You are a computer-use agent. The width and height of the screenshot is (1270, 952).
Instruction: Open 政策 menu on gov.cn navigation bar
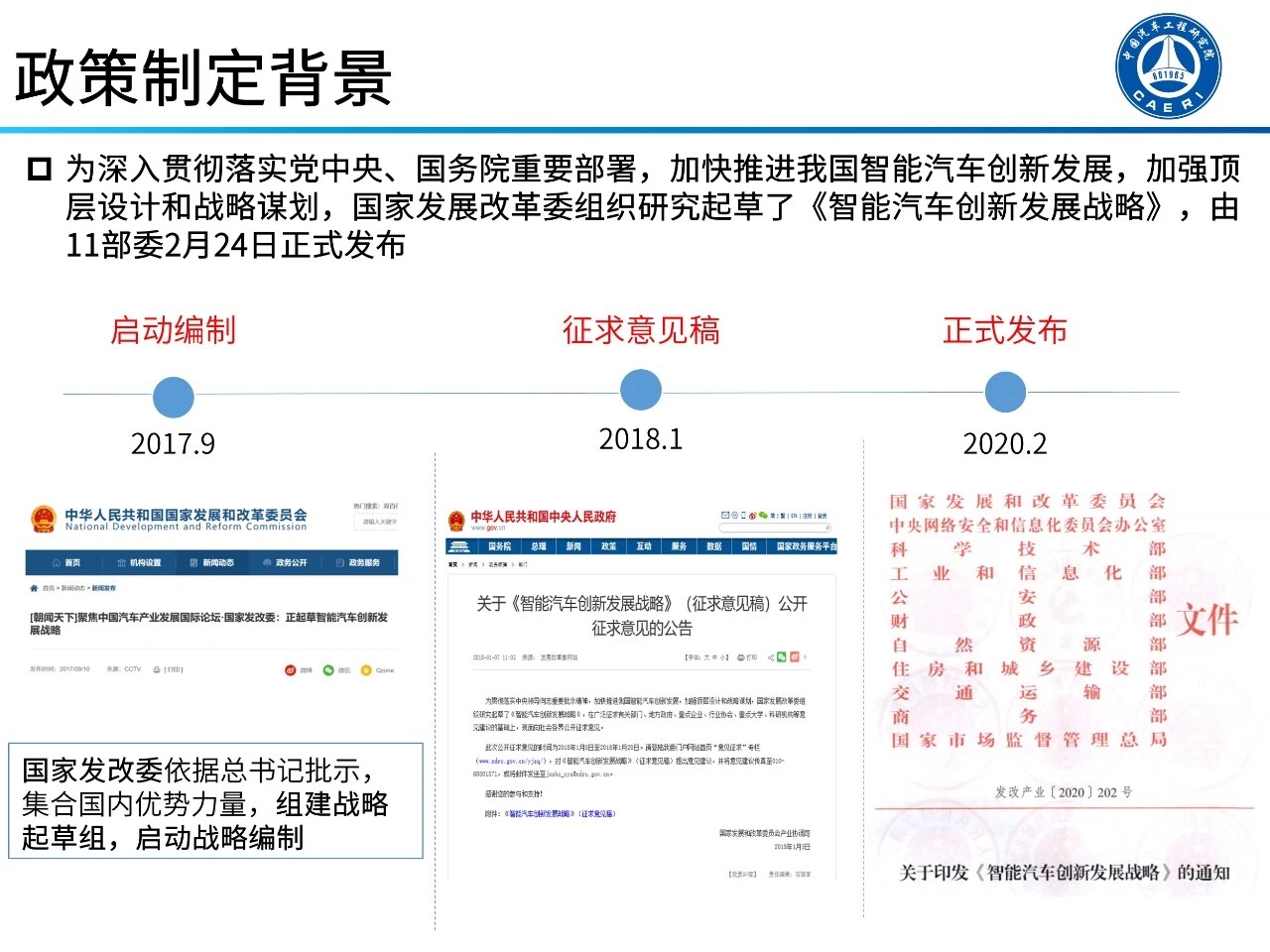[608, 546]
